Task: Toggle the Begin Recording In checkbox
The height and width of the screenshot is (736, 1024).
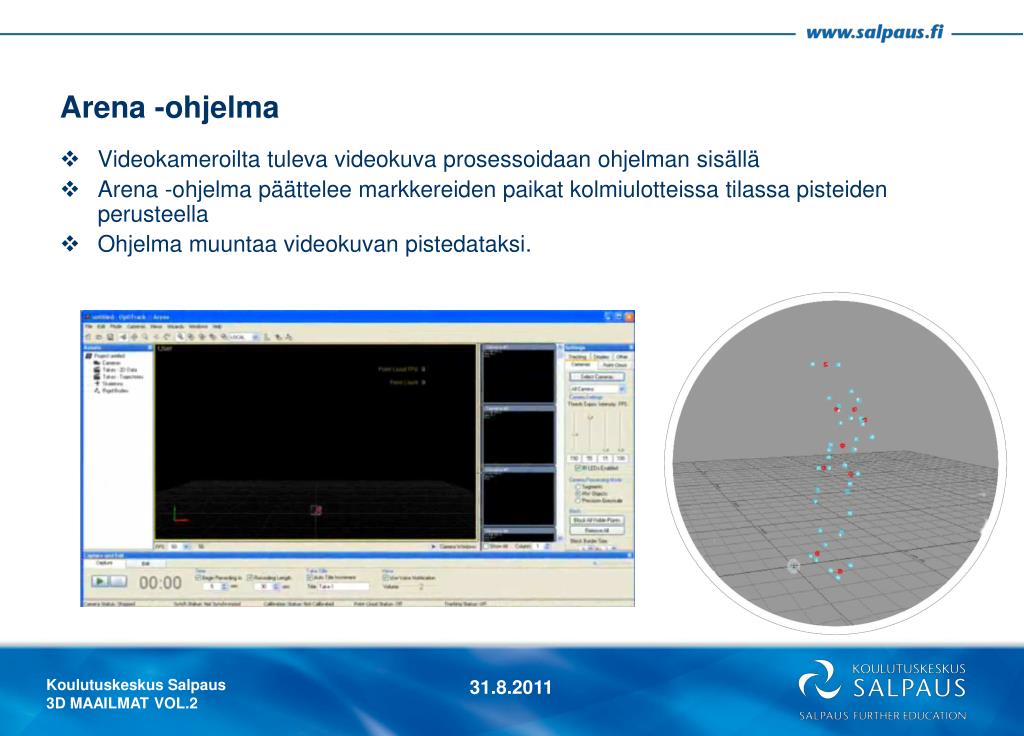Action: 198,578
